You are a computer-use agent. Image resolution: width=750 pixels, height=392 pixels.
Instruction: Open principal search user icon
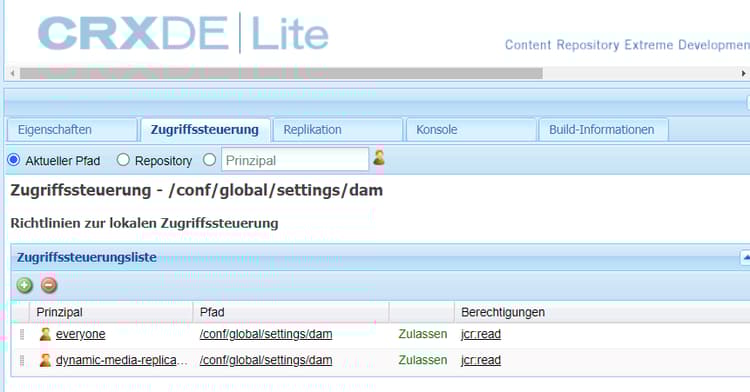point(379,158)
